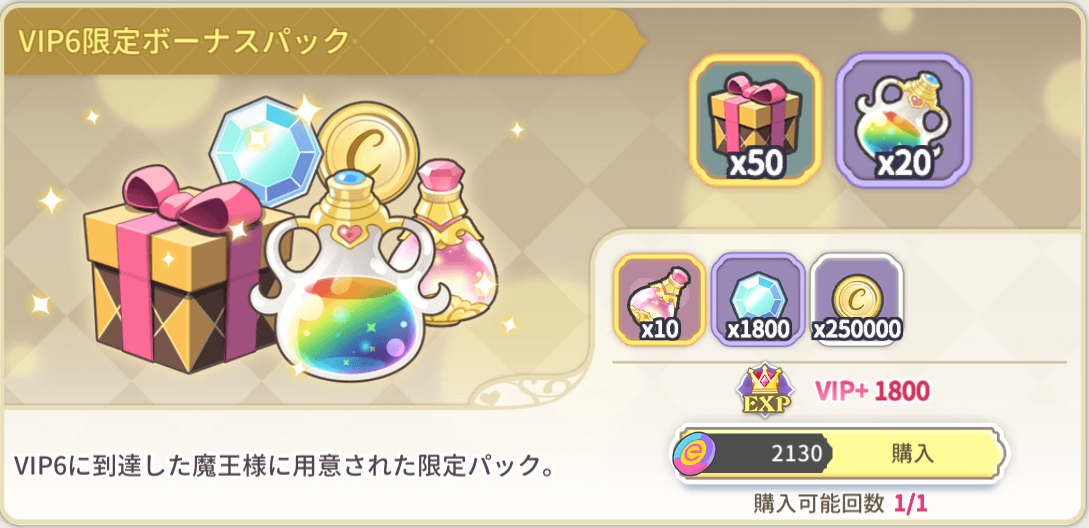Select the diamond x1800 item icon

[758, 299]
